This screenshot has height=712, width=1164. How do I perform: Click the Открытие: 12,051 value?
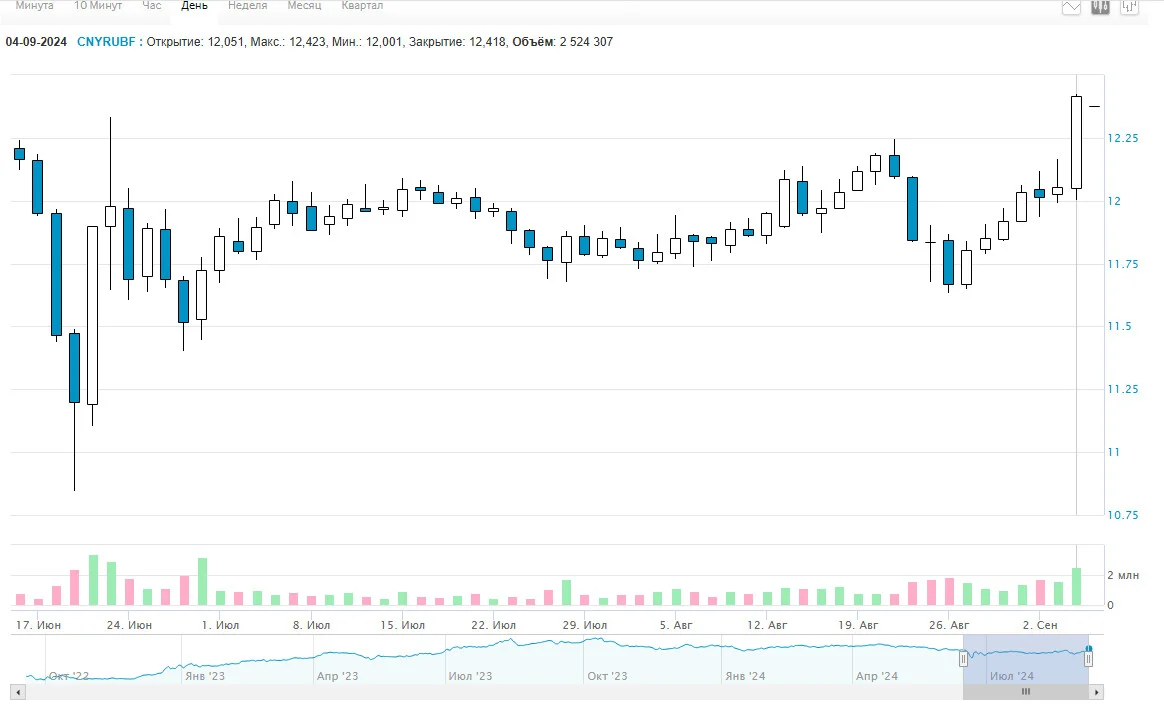pos(195,42)
